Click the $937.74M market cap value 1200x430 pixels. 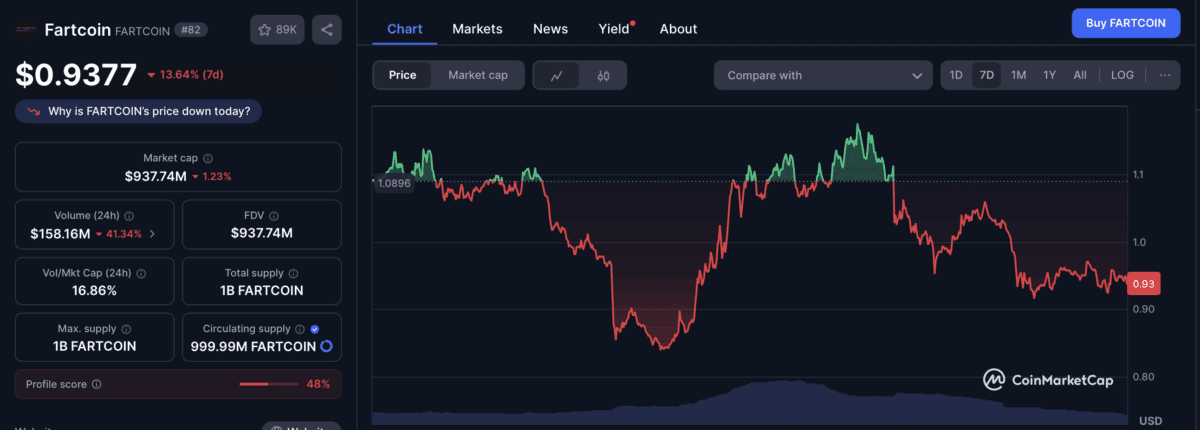155,176
